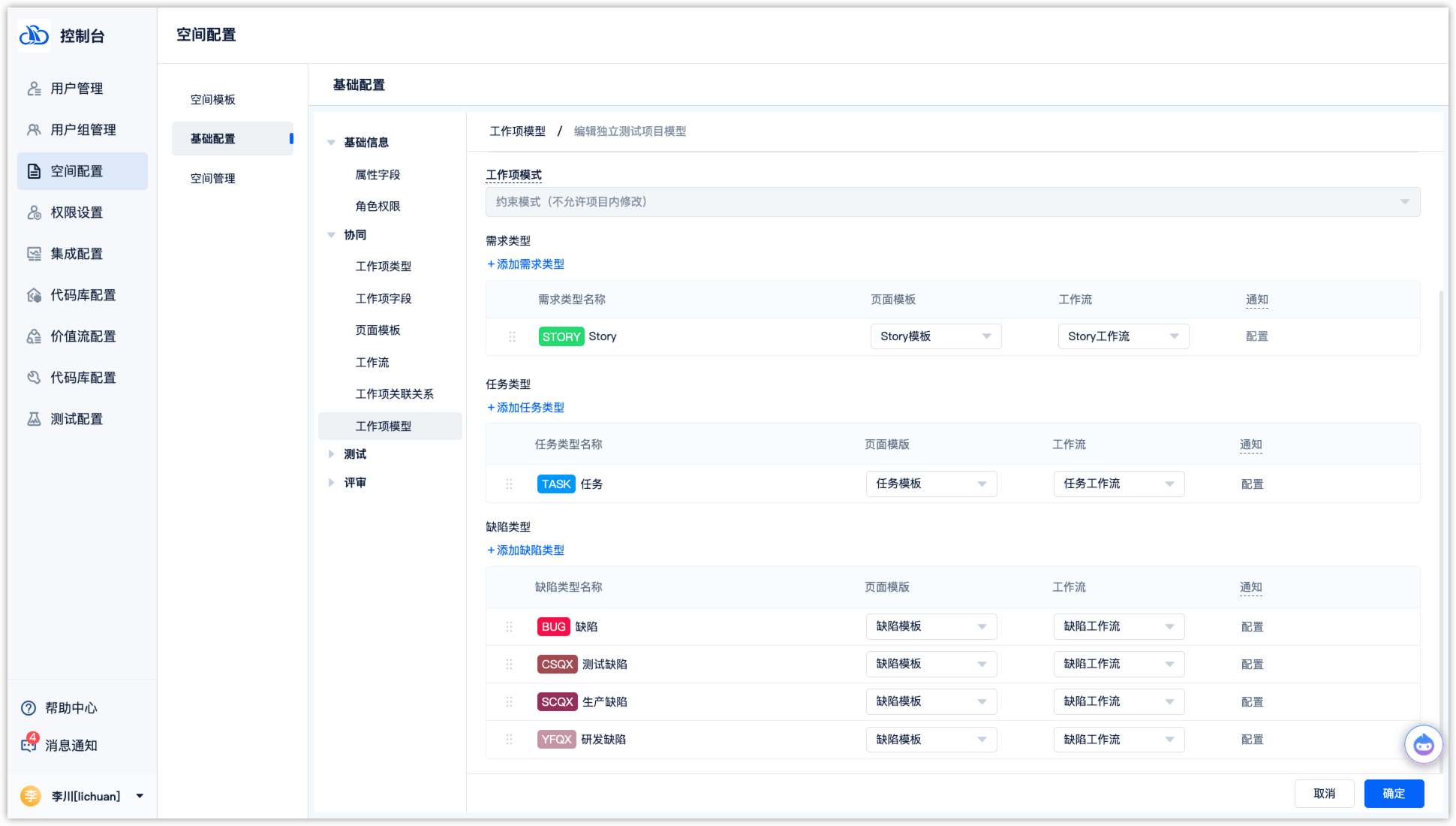Click drag handle of BUG row
Screen dimensions: 1456x826
coord(509,627)
